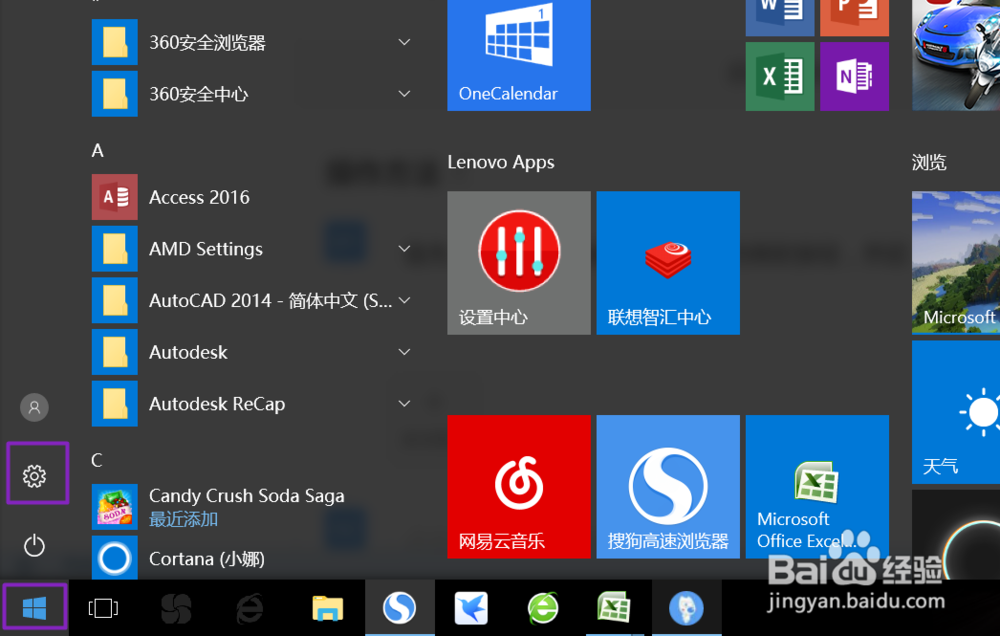1000x636 pixels.
Task: Launch the Word tile
Action: 779,18
